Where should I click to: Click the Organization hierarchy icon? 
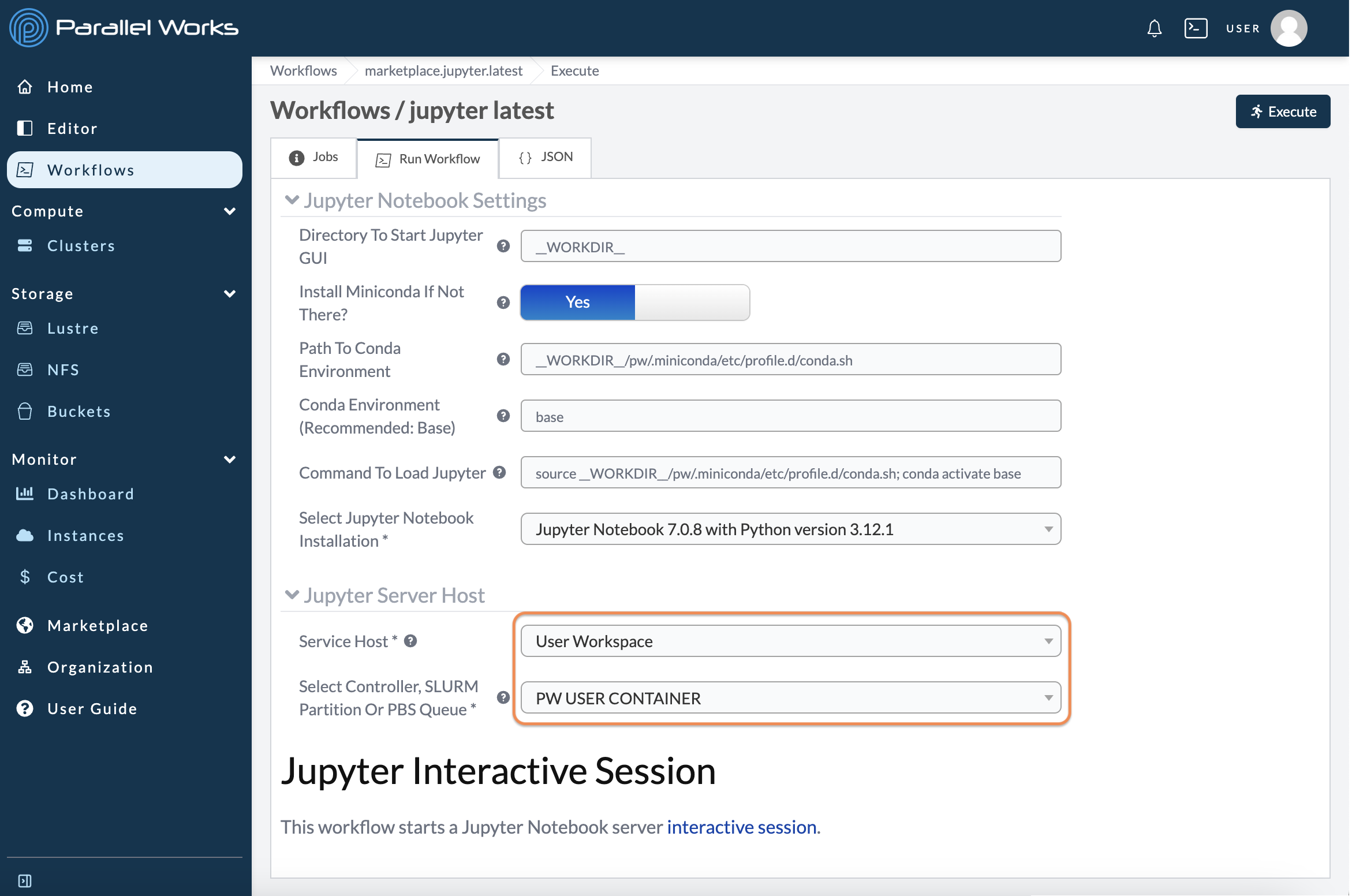coord(25,667)
